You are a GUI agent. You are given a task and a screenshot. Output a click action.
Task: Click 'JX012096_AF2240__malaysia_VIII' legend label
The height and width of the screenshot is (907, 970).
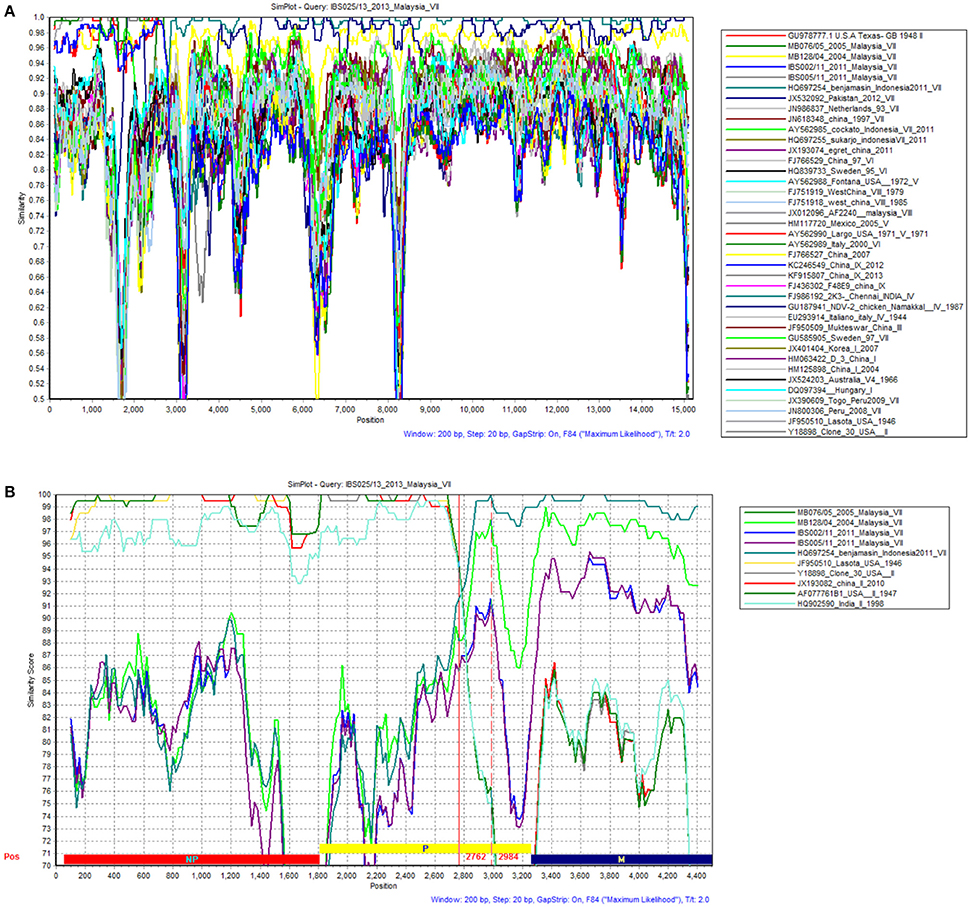tap(850, 213)
